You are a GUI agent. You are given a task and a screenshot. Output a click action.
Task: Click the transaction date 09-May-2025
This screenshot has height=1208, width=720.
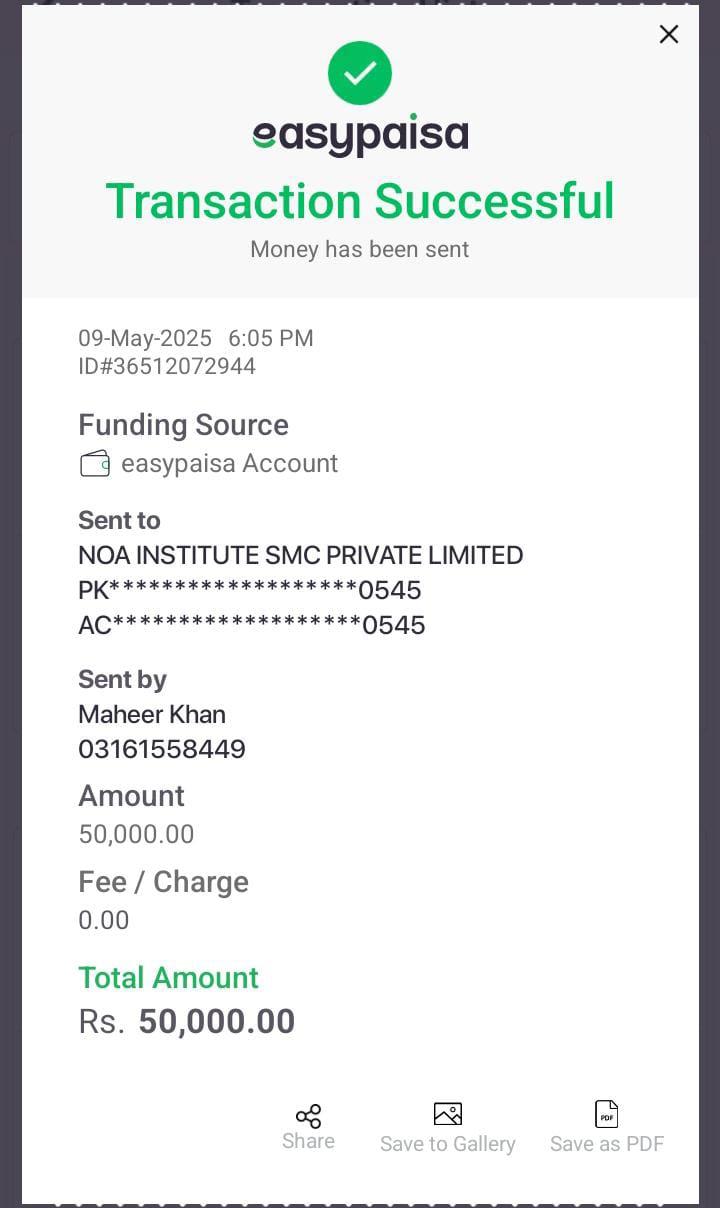tap(145, 338)
